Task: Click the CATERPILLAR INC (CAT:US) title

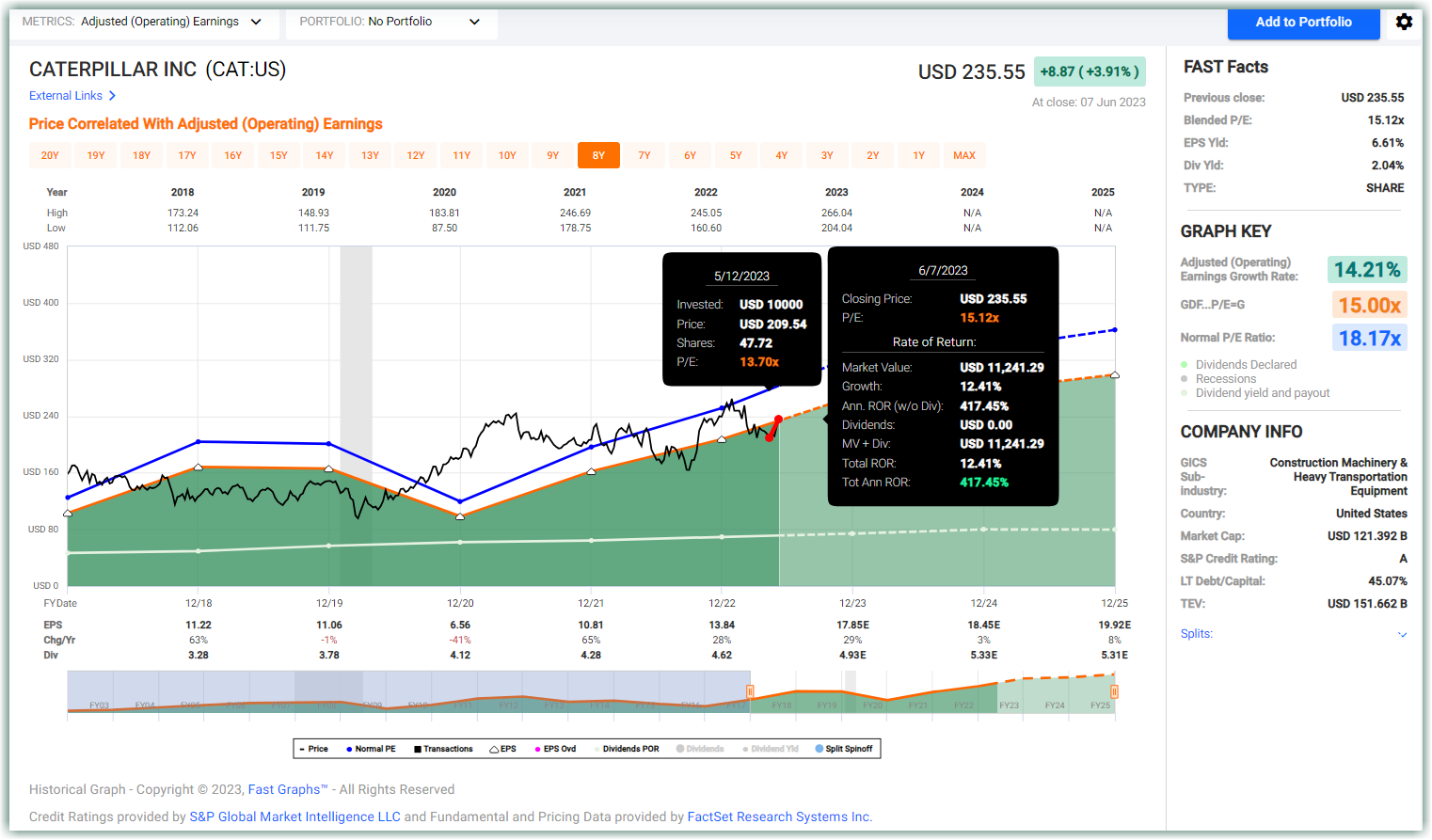Action: point(157,70)
